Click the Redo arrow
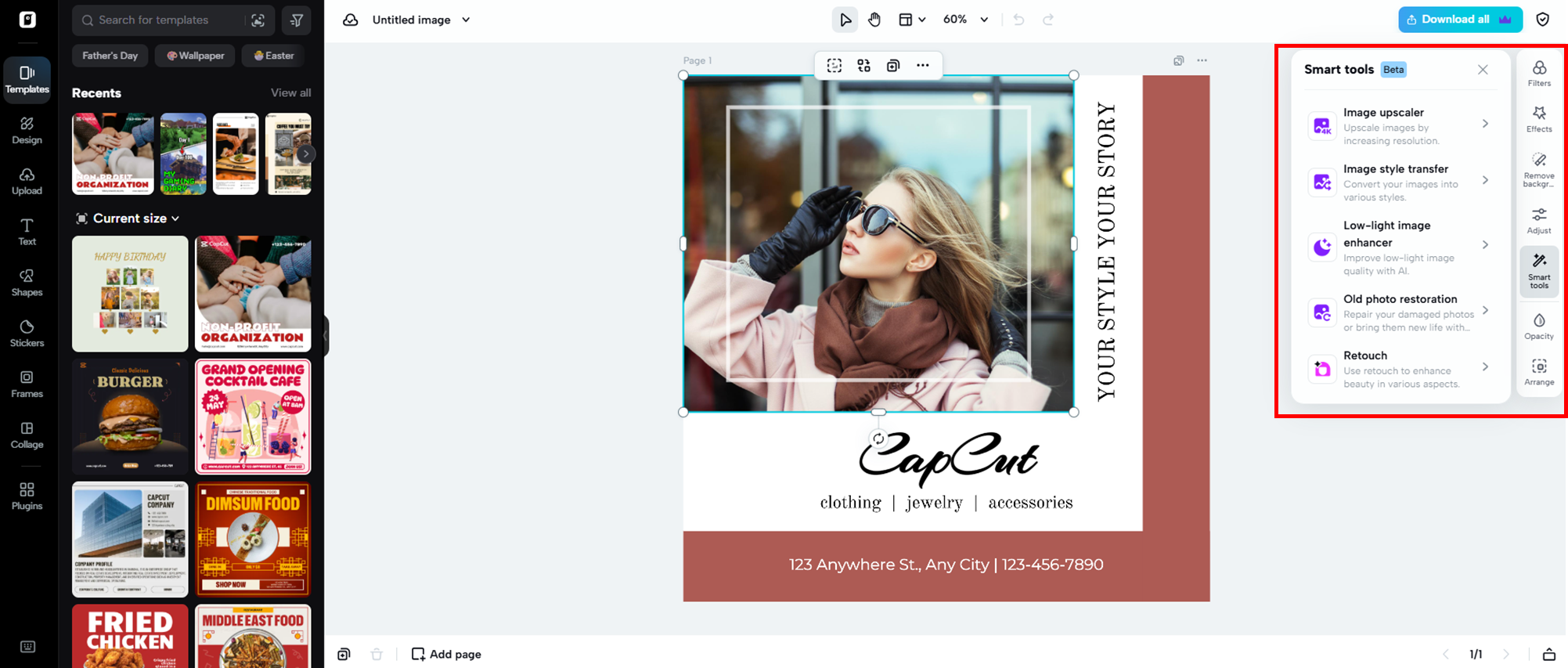Viewport: 1568px width, 668px height. tap(1048, 20)
